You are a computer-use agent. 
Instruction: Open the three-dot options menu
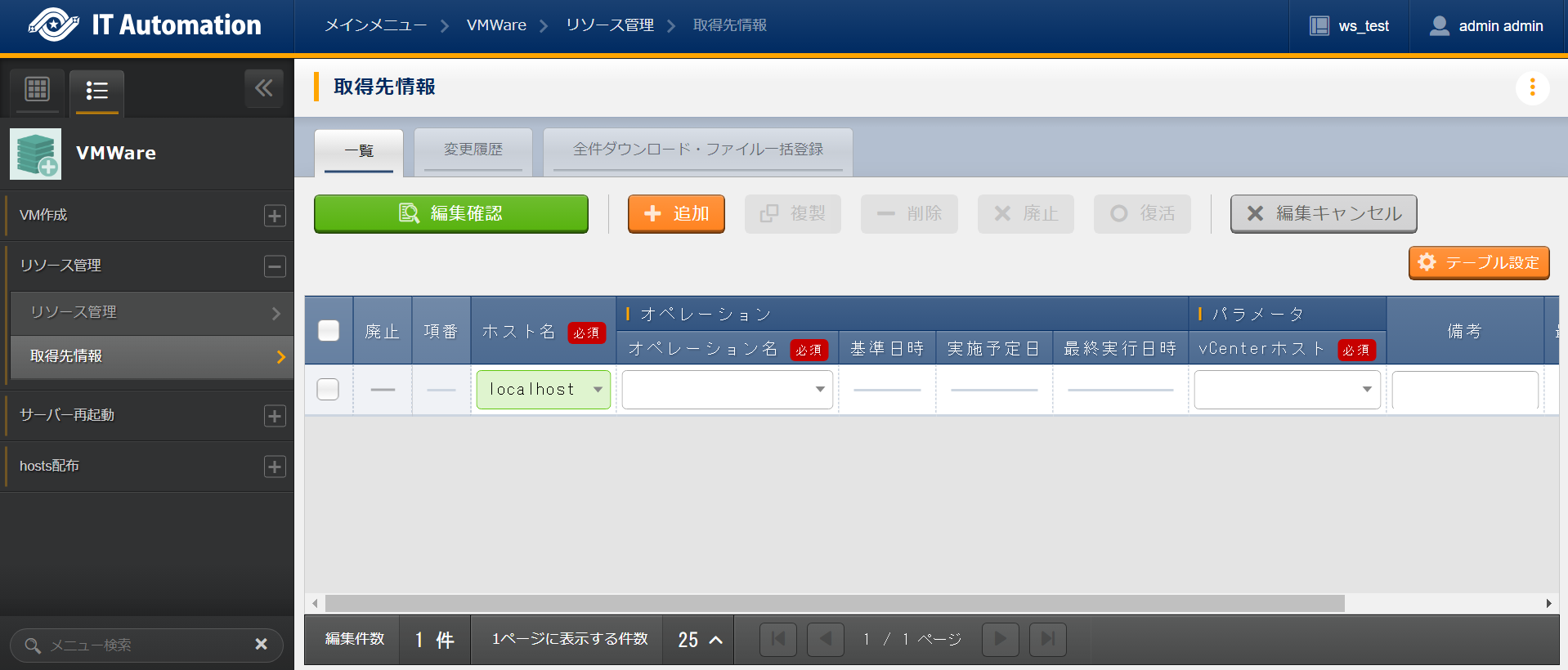click(1532, 87)
